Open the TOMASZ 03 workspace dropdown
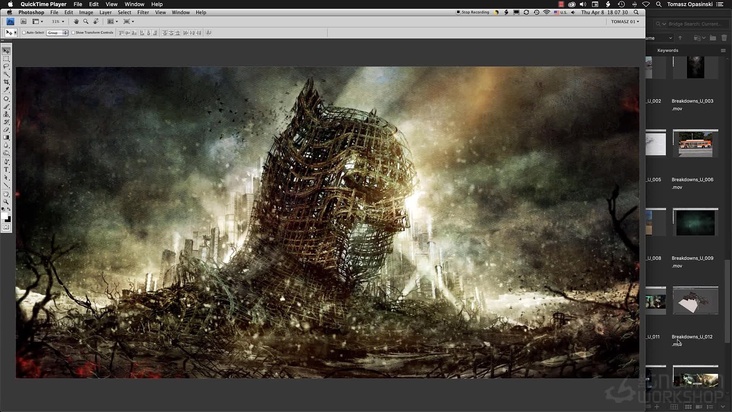The width and height of the screenshot is (732, 412). 625,21
